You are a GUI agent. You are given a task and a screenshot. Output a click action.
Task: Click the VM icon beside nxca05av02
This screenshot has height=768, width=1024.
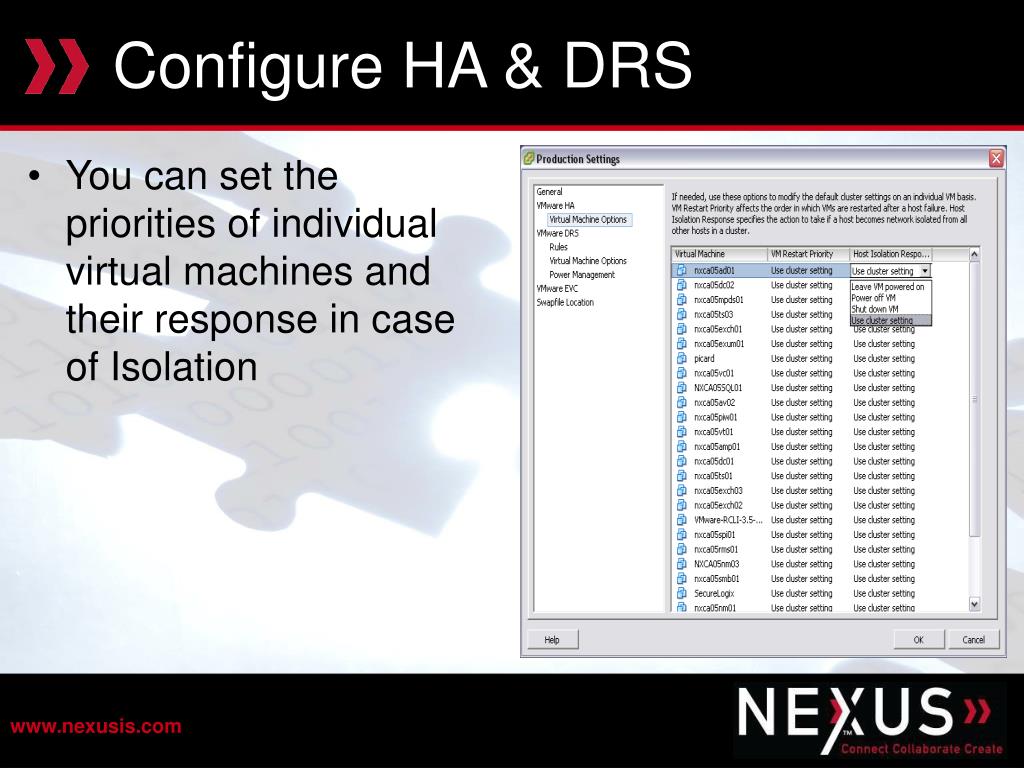682,402
